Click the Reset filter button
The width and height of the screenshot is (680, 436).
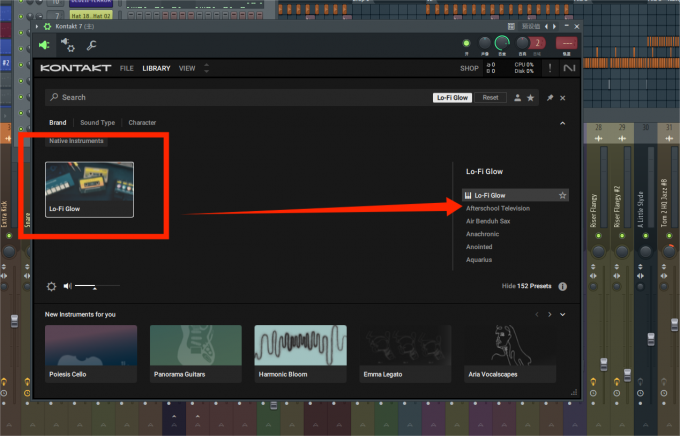[490, 98]
